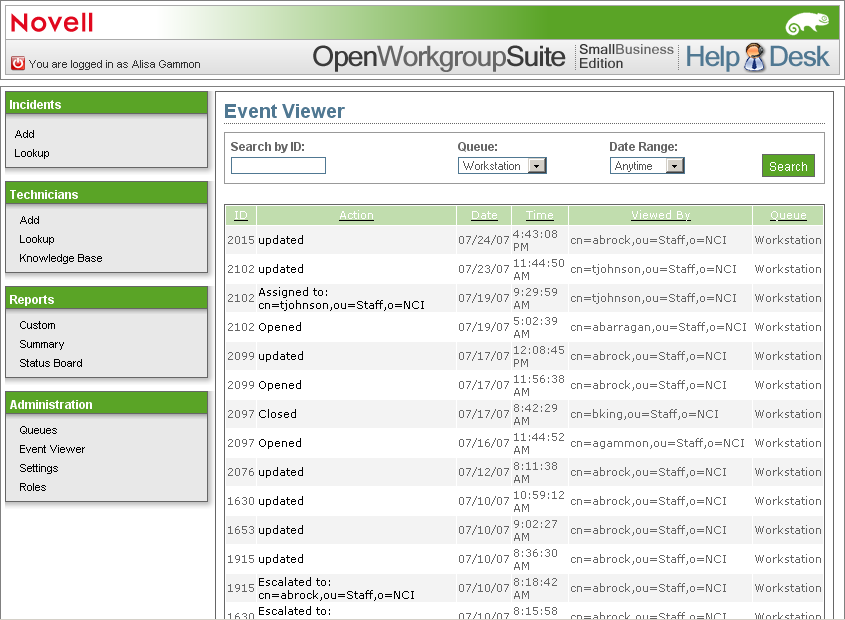Viewport: 845px width, 620px height.
Task: Open the Status Board report
Action: click(51, 363)
